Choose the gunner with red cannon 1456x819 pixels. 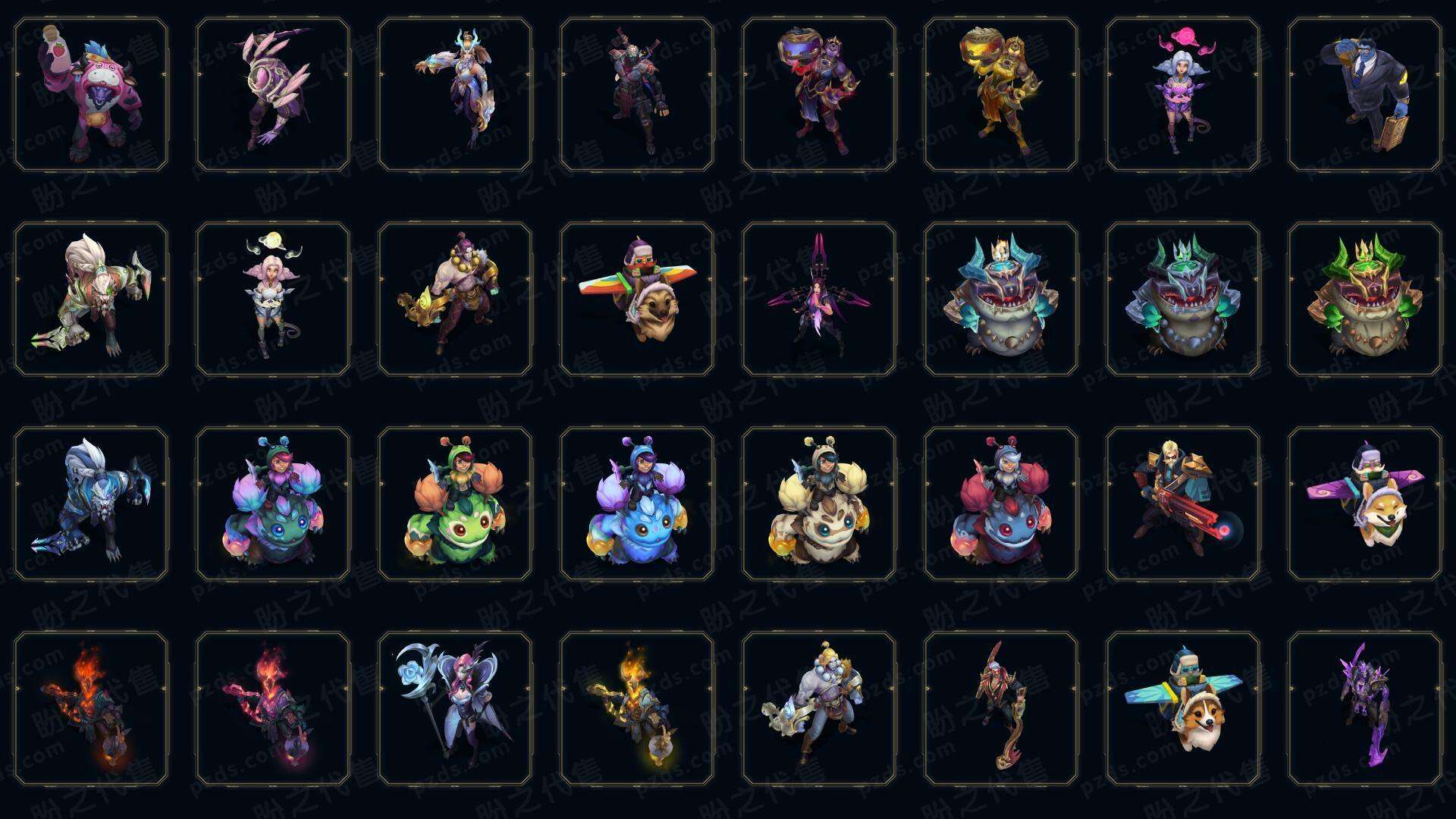1183,504
